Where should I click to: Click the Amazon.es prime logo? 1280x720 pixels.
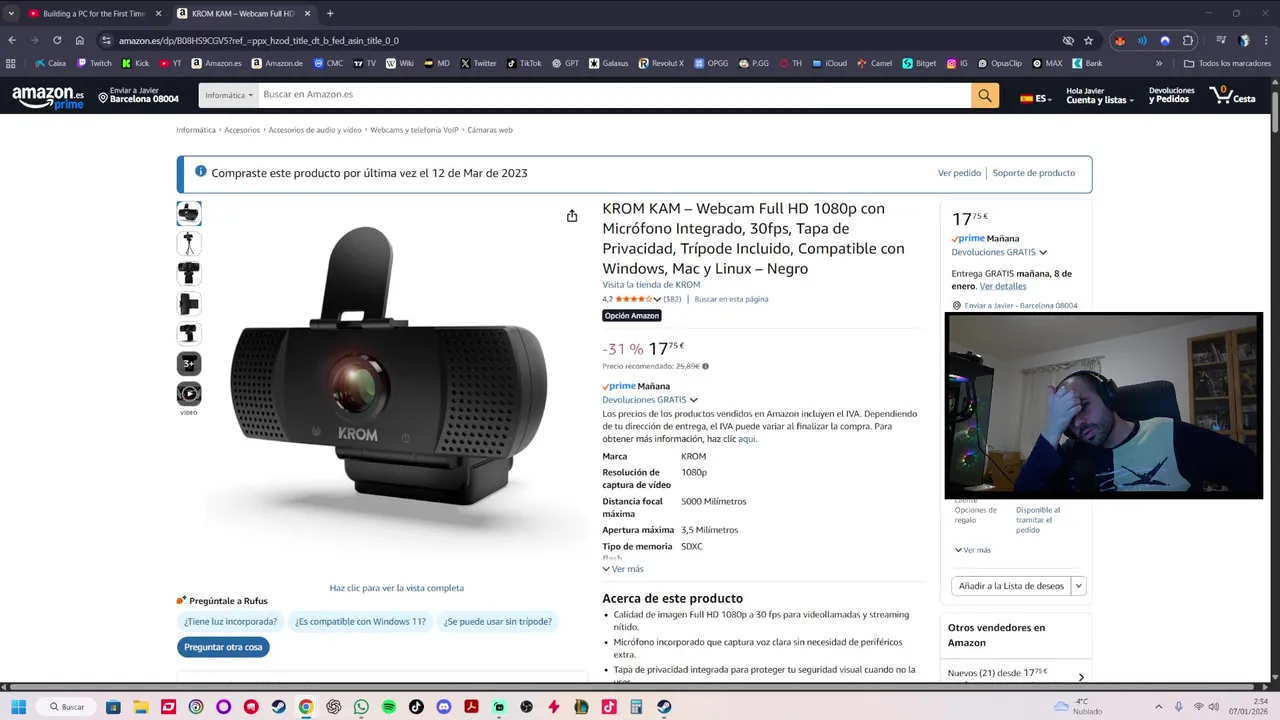48,97
